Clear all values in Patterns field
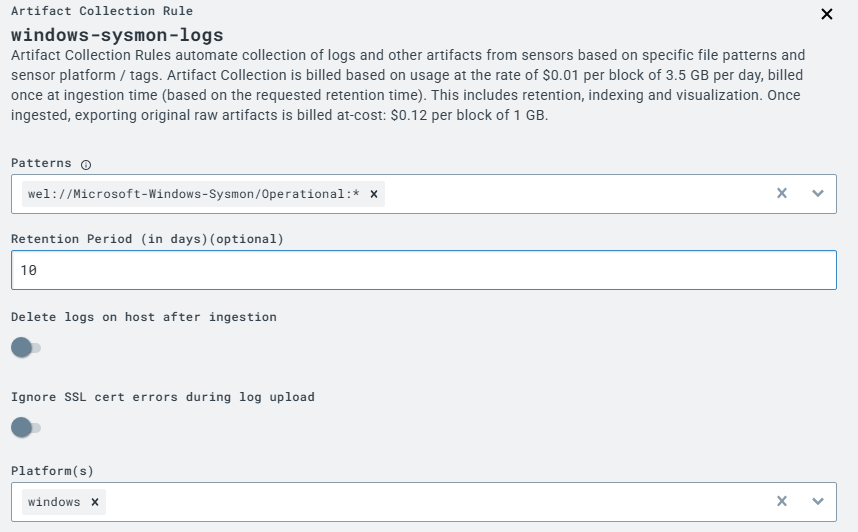Screen dimensions: 858x532 (x=782, y=194)
